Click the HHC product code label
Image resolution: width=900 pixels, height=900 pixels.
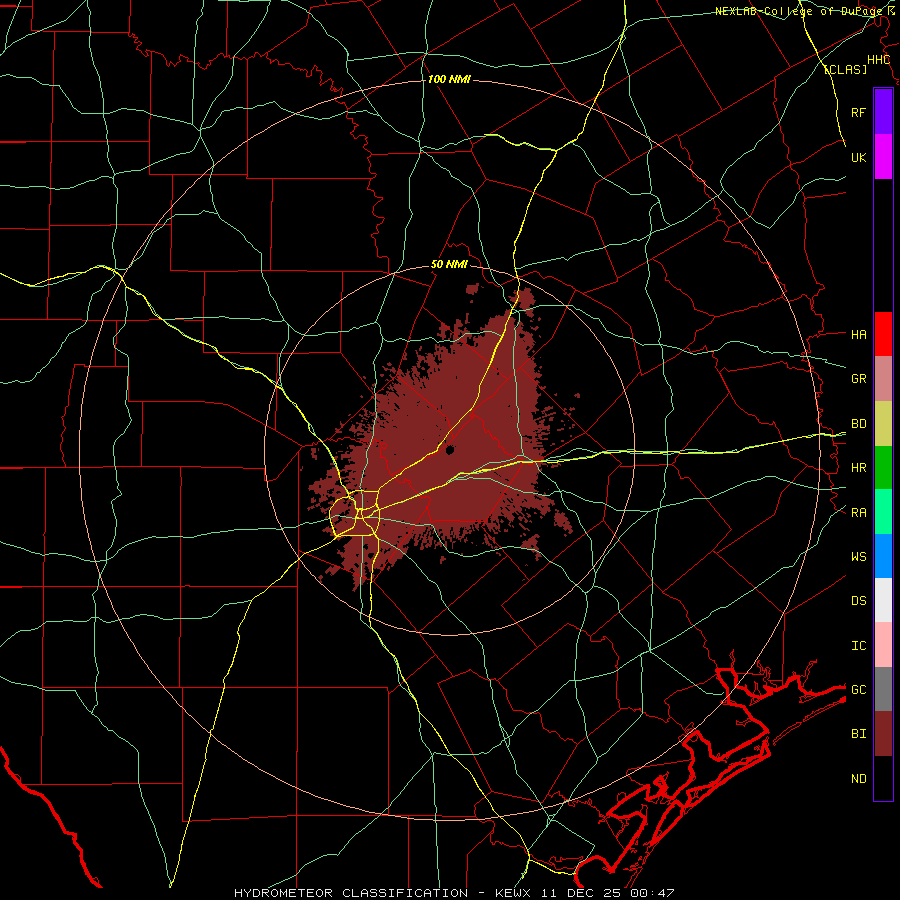[879, 60]
